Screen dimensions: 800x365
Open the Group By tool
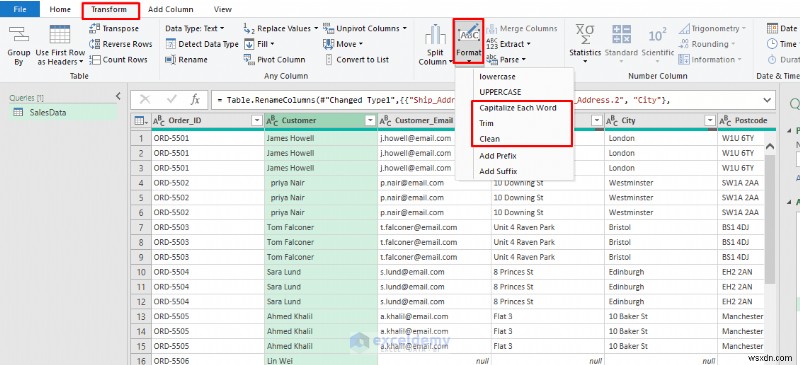[19, 45]
